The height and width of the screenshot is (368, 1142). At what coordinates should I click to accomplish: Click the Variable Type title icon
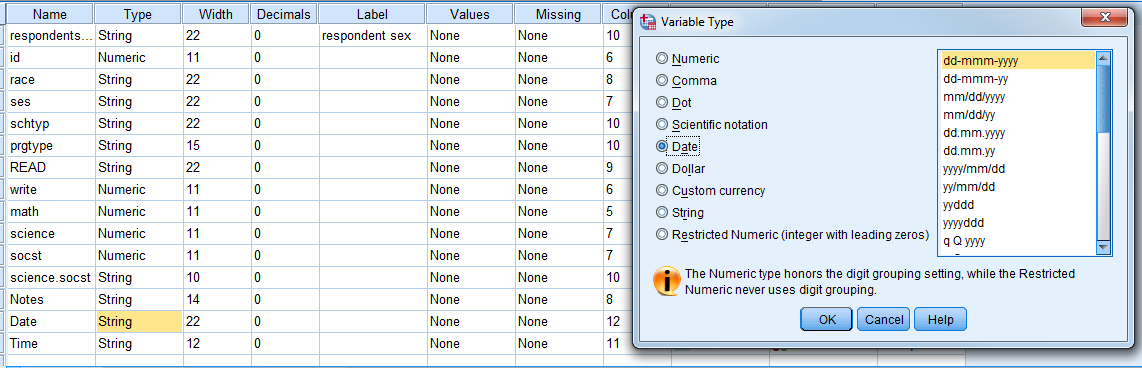pos(647,22)
